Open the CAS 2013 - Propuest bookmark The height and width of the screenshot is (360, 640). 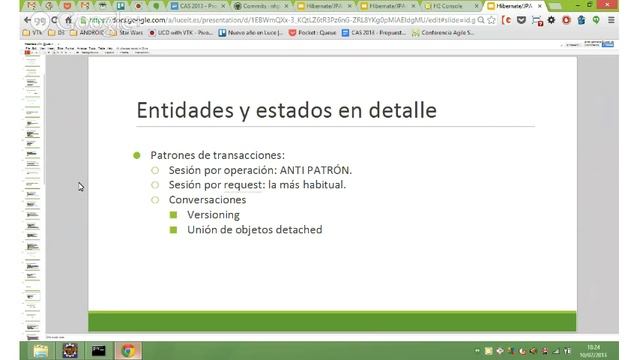click(x=374, y=33)
